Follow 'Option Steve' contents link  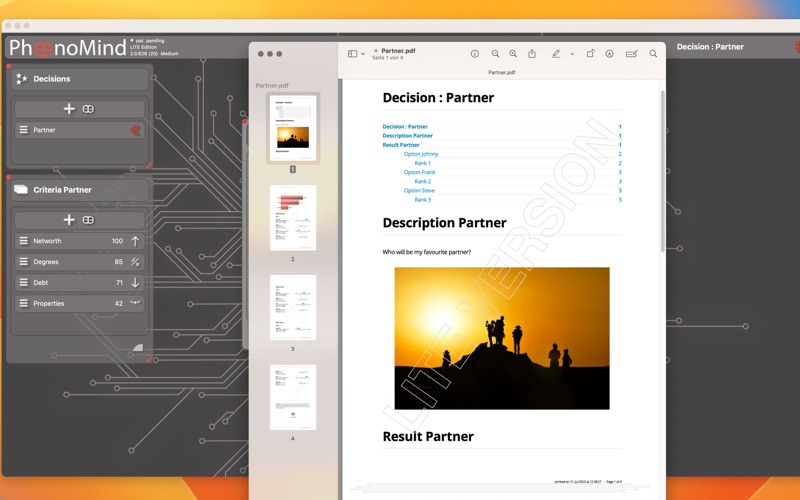[x=419, y=191]
